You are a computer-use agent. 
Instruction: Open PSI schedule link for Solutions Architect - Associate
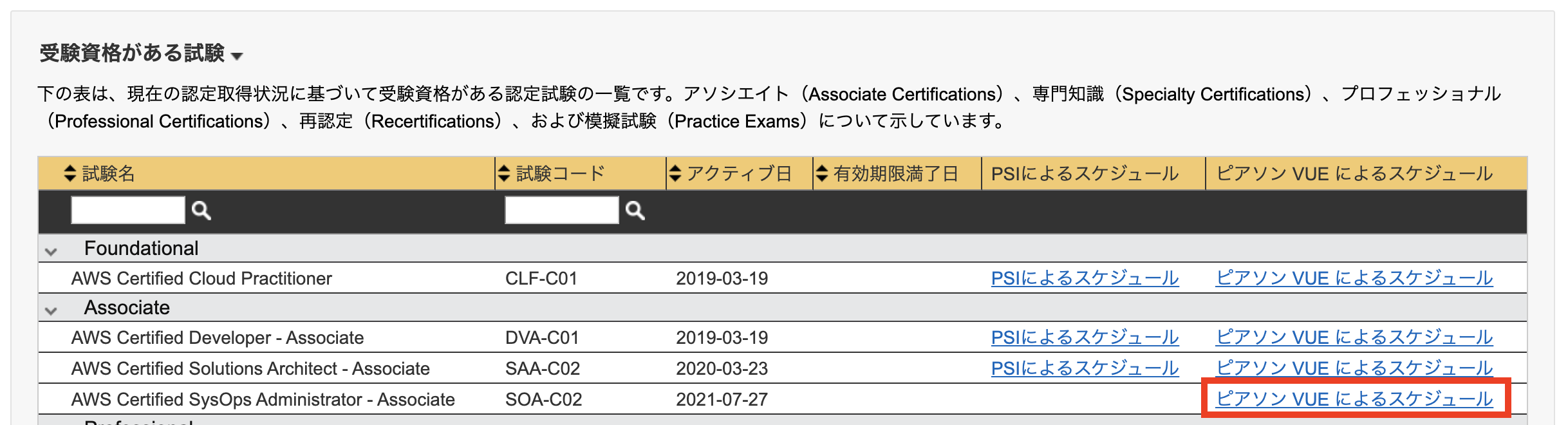[1085, 368]
